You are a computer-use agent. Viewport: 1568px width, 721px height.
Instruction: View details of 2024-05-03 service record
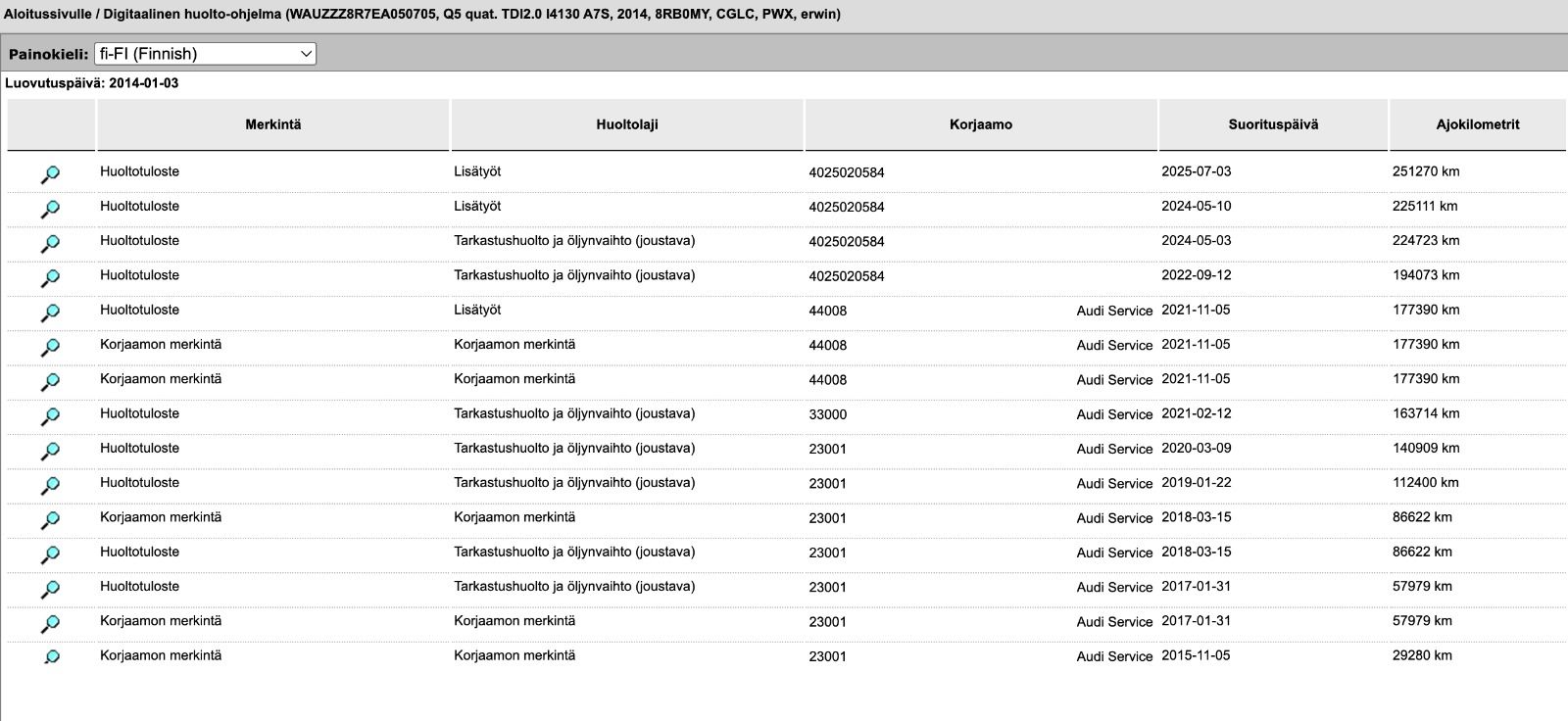50,243
